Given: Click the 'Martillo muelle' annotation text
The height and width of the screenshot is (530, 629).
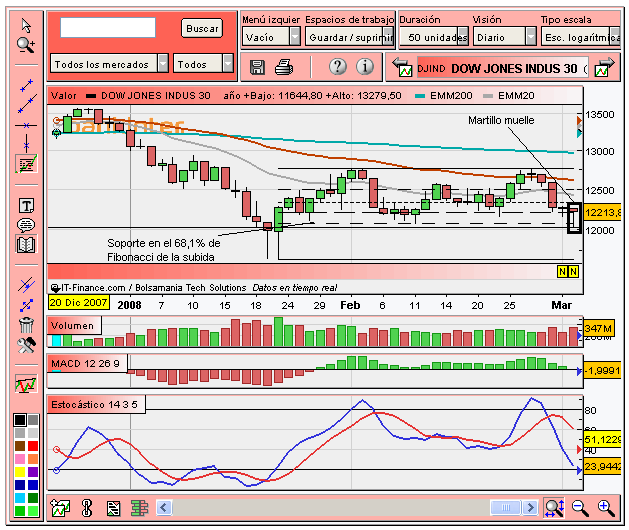Looking at the screenshot, I should [x=501, y=120].
